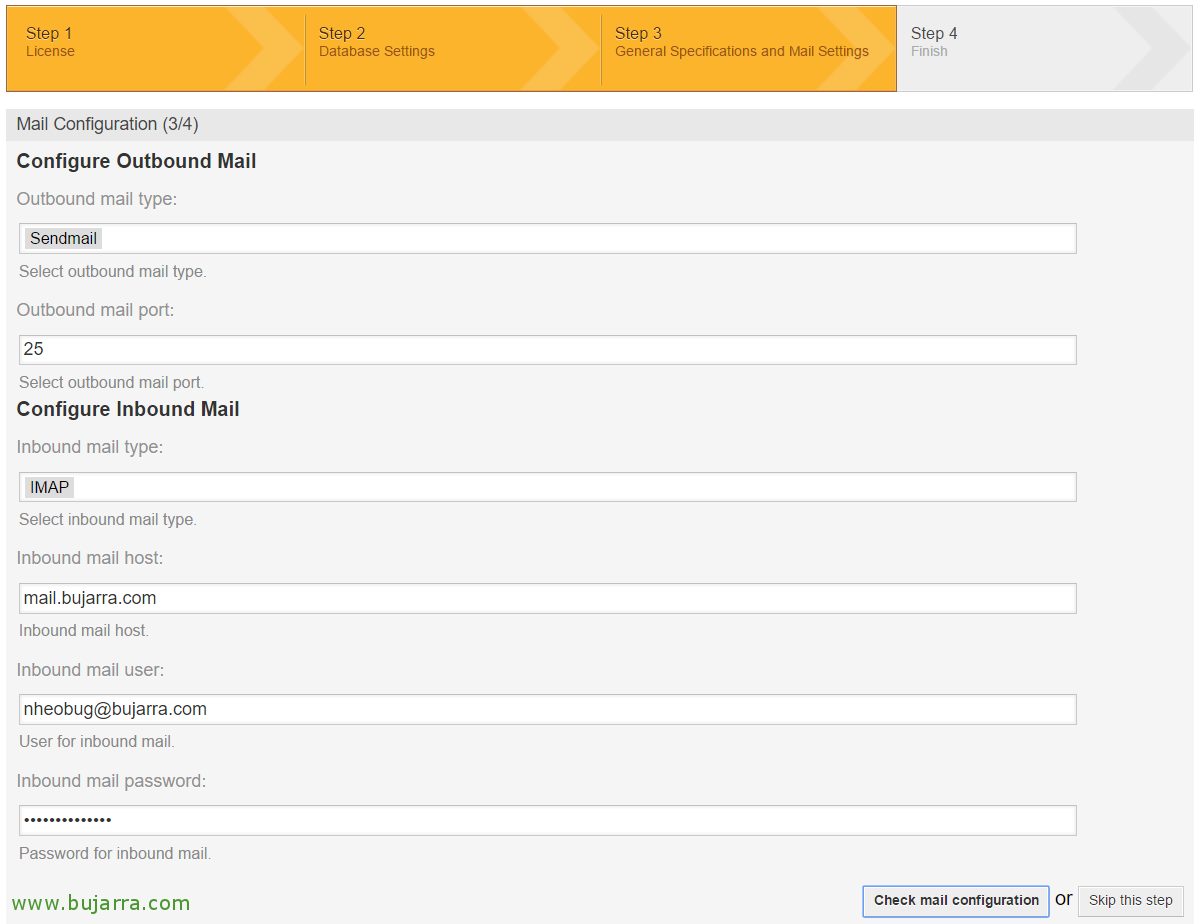Click the Inbound mail type label

[x=90, y=447]
